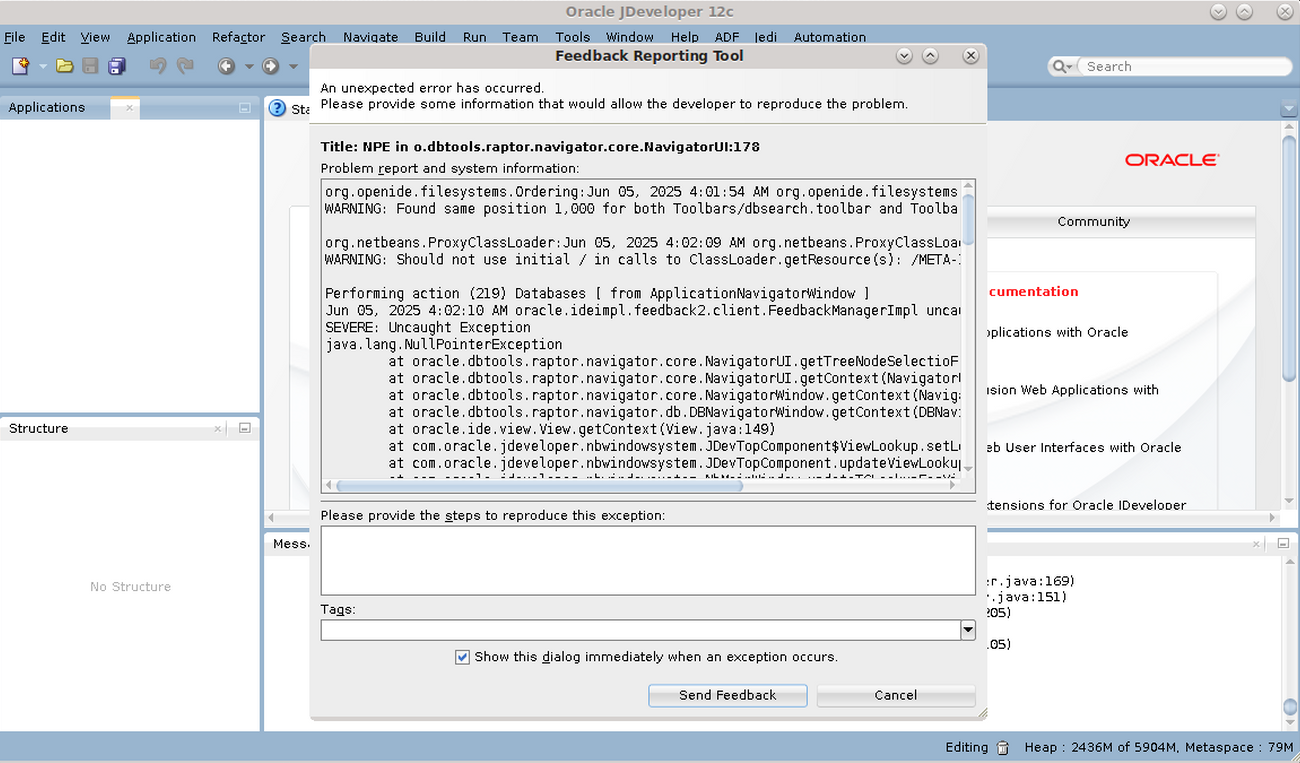1300x763 pixels.
Task: Open the Tags combo box dropdown
Action: [967, 630]
